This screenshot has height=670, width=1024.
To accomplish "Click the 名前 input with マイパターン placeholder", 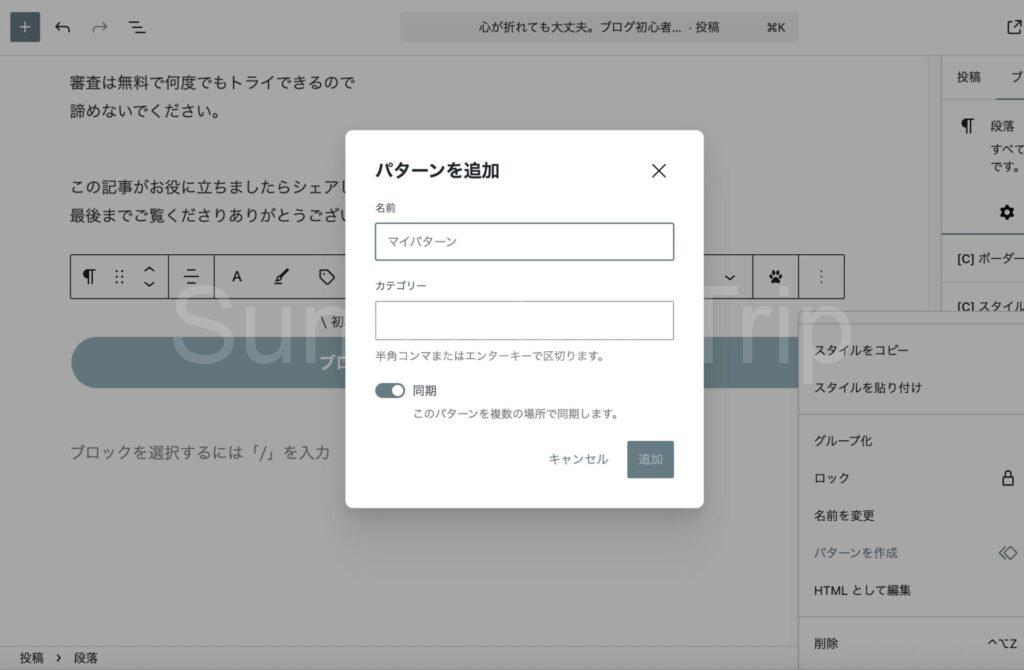I will [524, 241].
